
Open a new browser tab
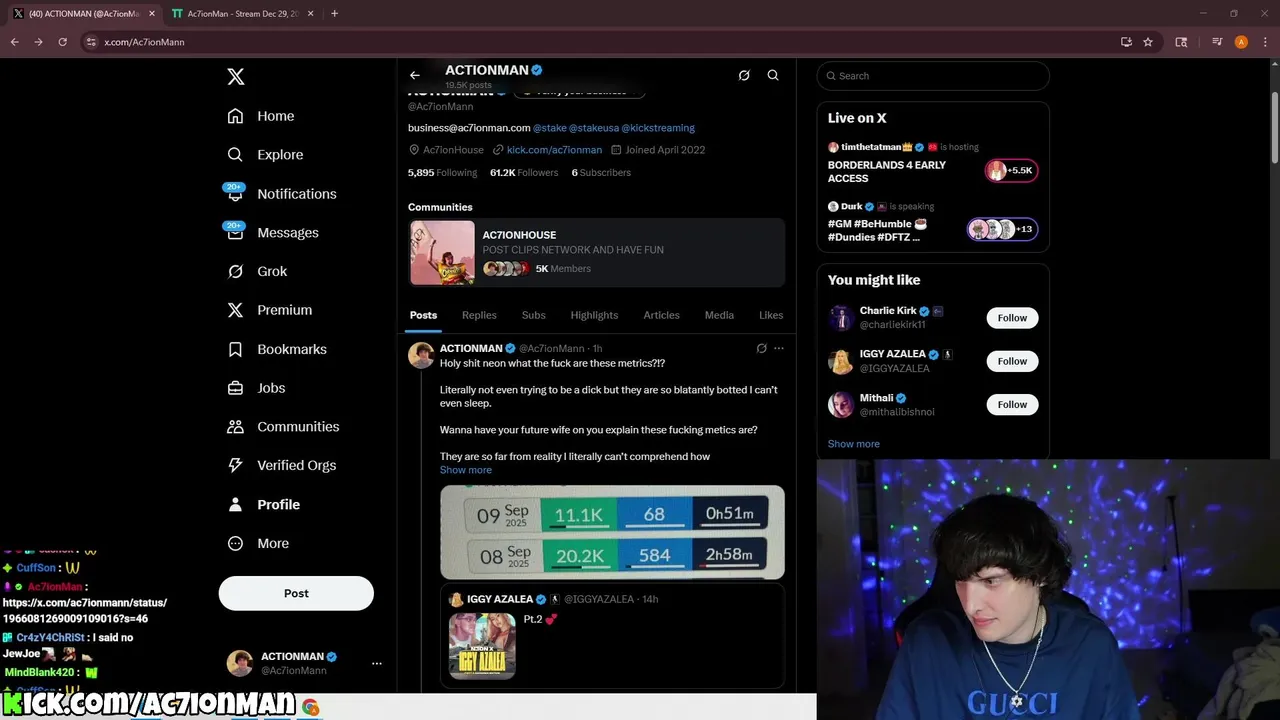point(334,14)
